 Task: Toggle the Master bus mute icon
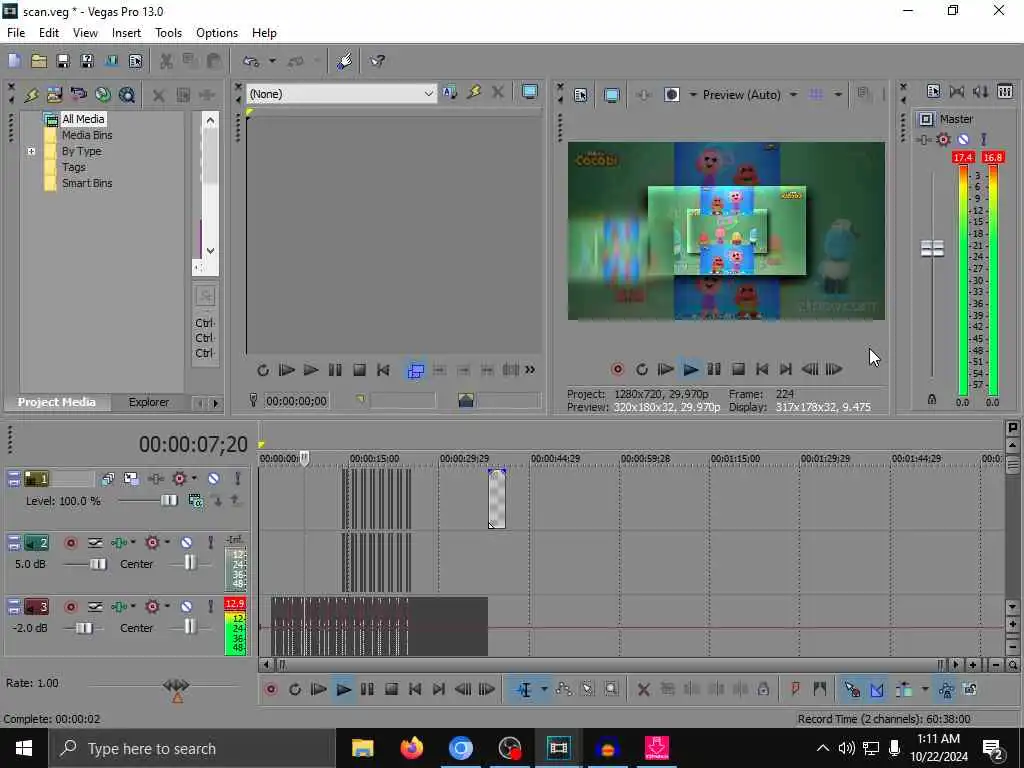(963, 139)
